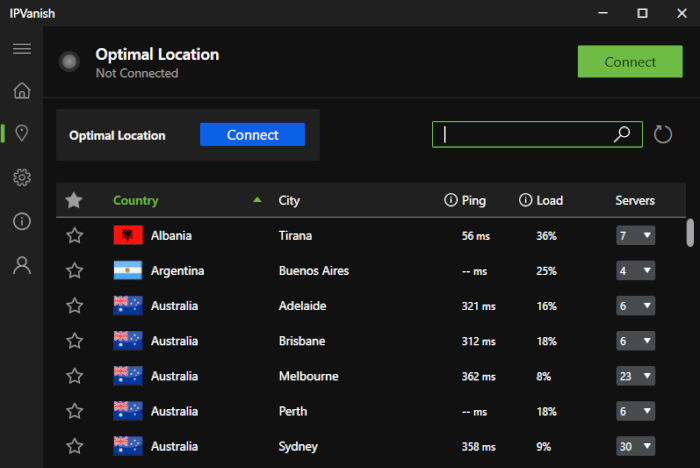Click the server list scrollbar thumb

pos(690,232)
